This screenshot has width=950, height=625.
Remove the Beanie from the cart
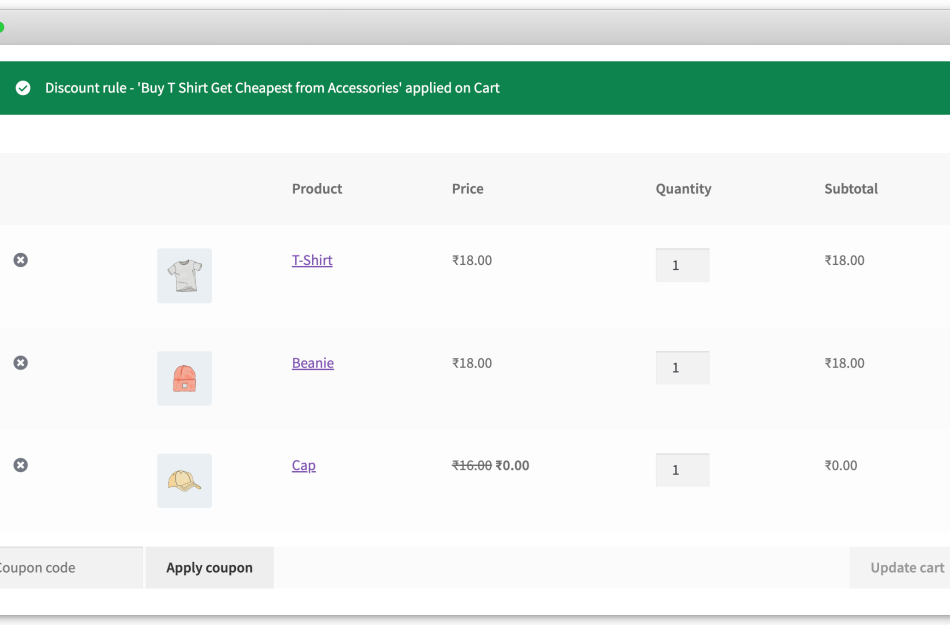[20, 362]
